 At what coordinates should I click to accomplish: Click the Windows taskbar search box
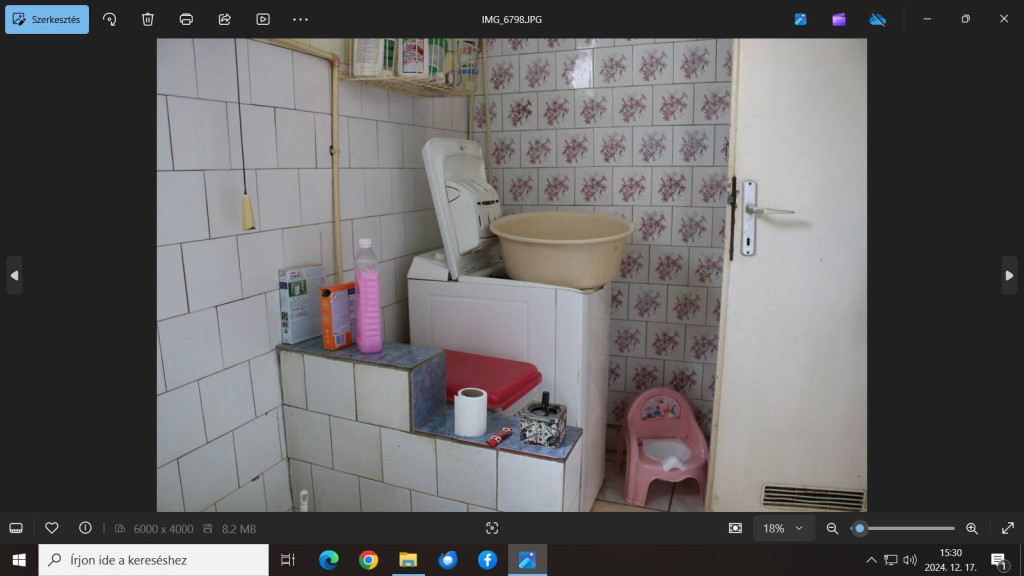(x=154, y=560)
